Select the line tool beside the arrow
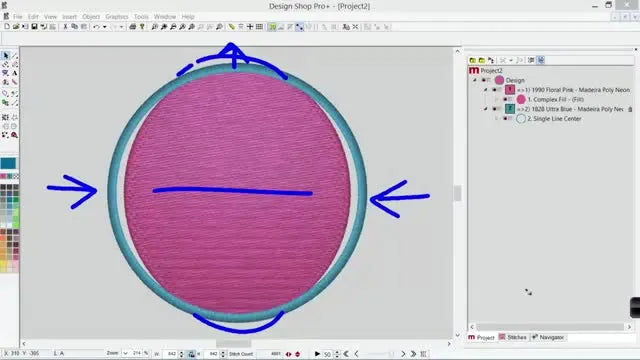This screenshot has width=640, height=360. click(14, 55)
